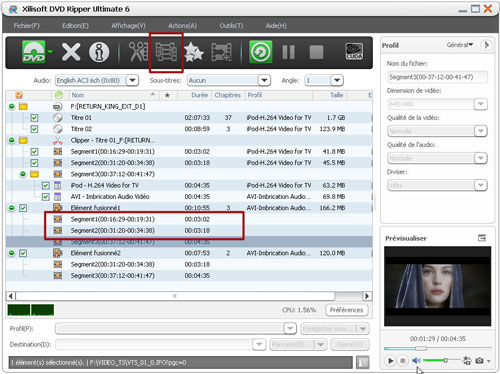The image size is (500, 374).
Task: Click the log icon in status bar
Action: click(x=362, y=362)
